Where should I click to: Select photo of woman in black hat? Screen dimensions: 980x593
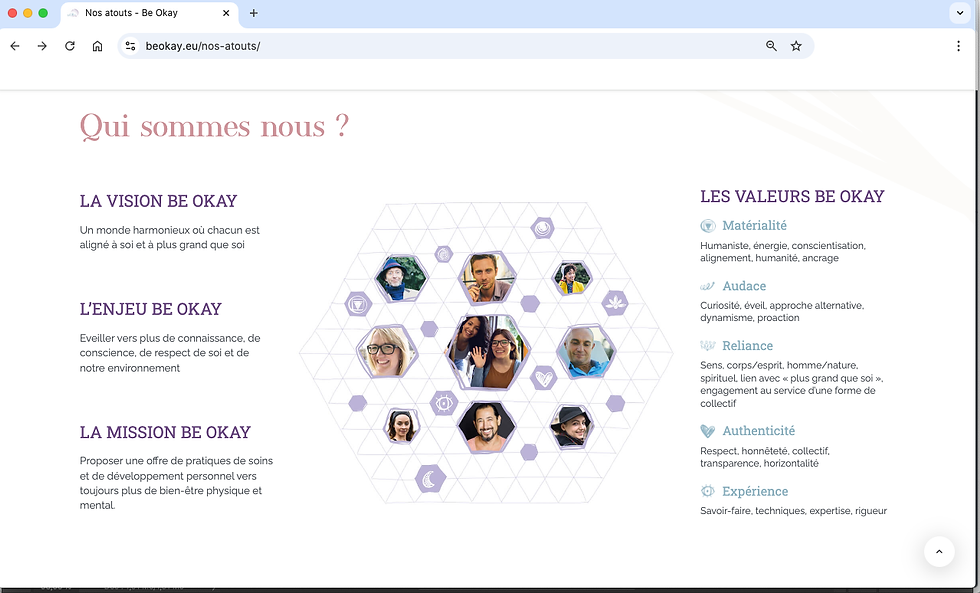(571, 426)
